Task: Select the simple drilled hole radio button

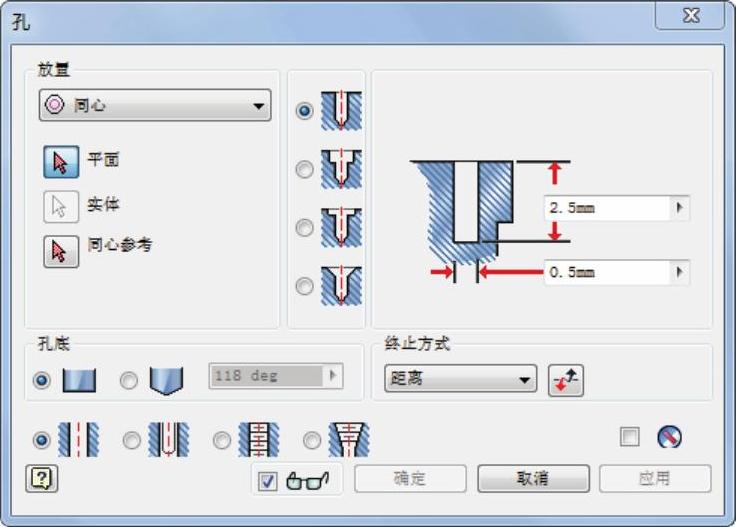Action: pos(305,111)
